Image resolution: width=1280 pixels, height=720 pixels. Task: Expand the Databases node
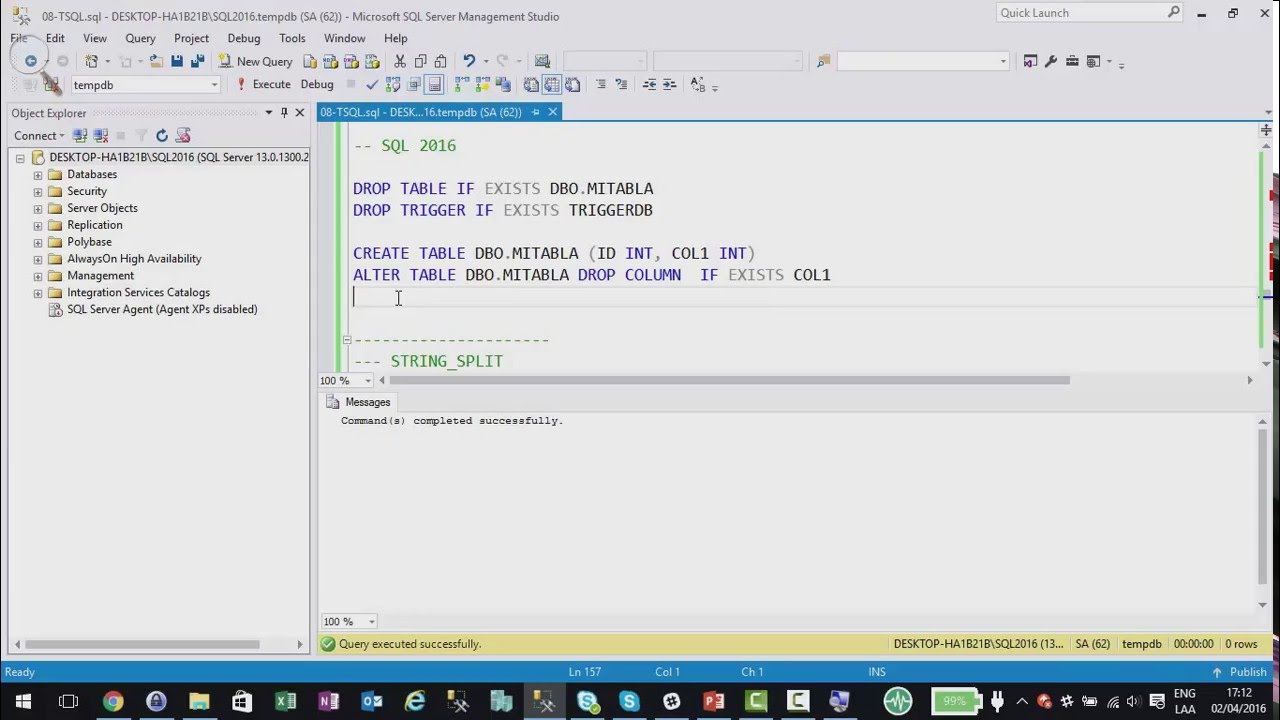[38, 175]
